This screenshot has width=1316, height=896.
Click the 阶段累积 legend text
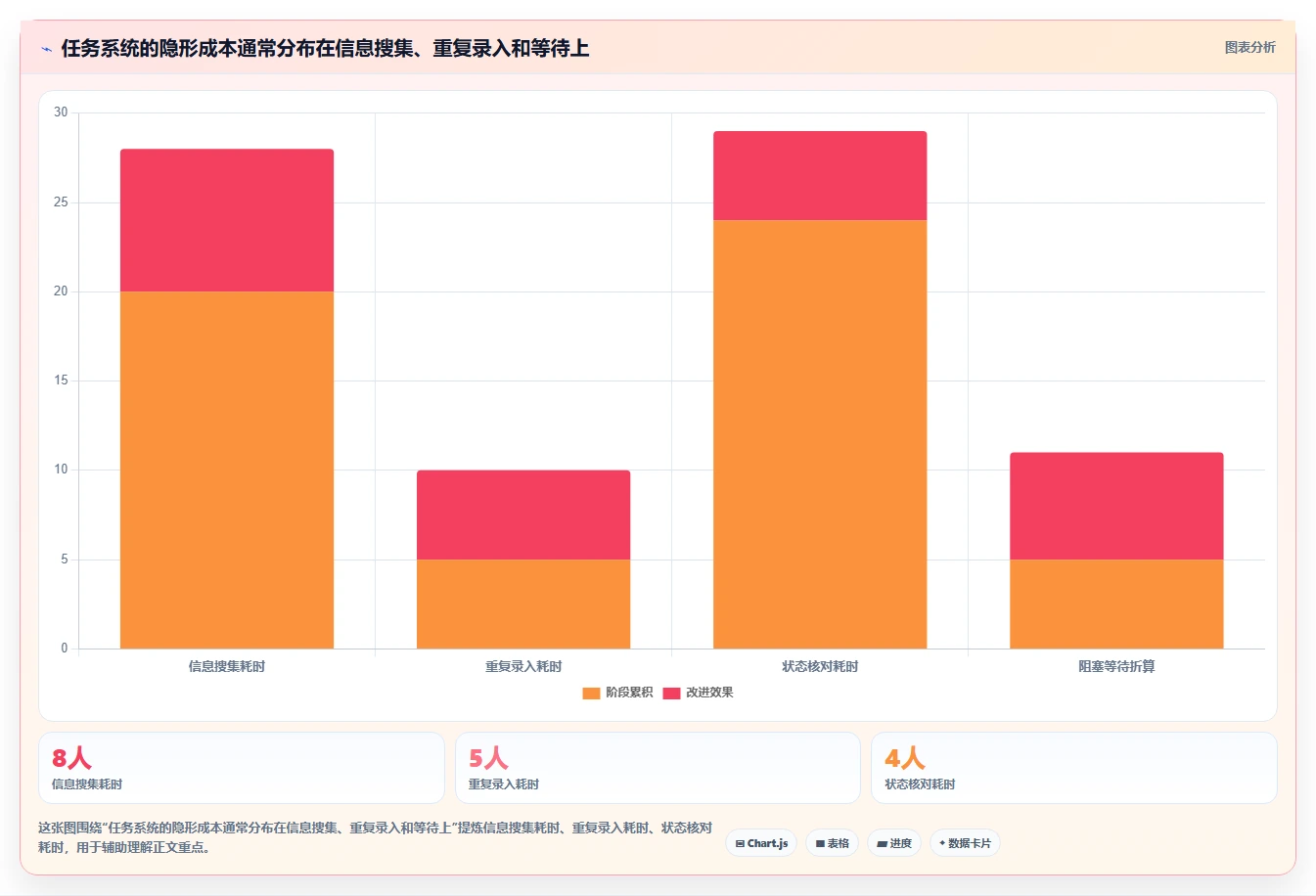point(629,693)
